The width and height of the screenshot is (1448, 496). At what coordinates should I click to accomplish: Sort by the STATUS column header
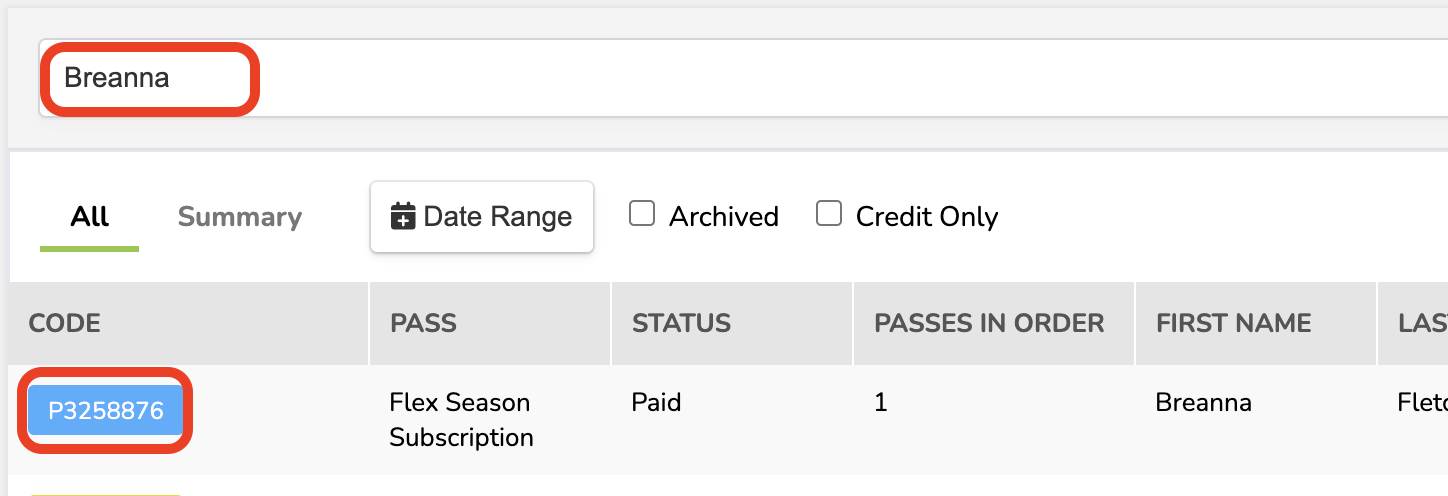[x=681, y=323]
